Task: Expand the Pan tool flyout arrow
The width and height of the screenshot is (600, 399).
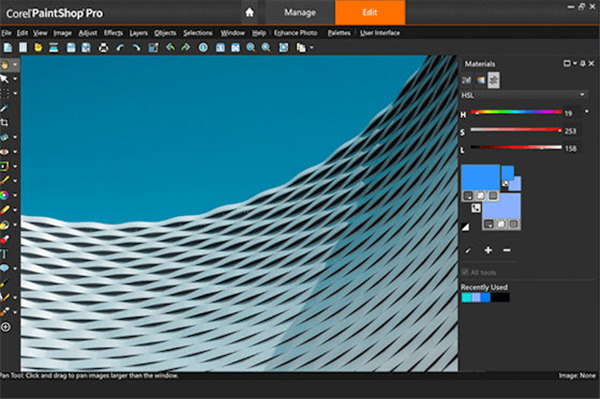Action: click(x=15, y=65)
